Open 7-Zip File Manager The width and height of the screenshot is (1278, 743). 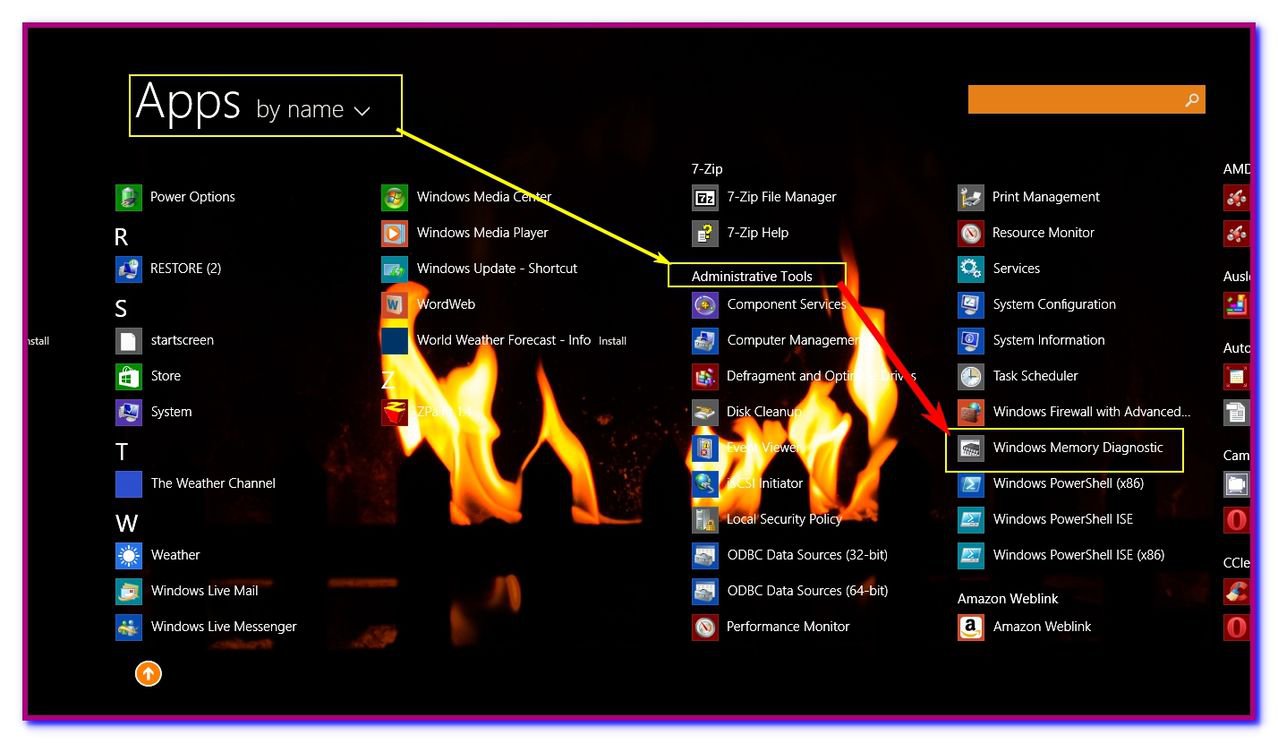click(x=764, y=197)
